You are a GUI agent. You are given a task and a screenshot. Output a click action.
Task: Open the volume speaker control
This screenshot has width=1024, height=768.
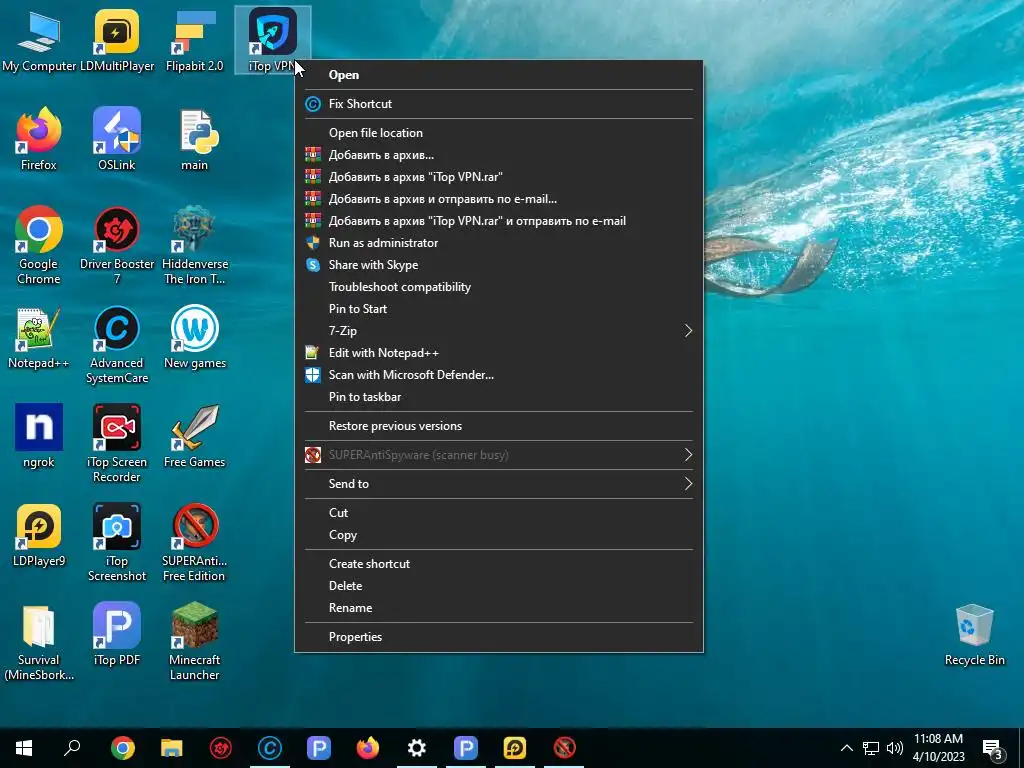pos(895,748)
